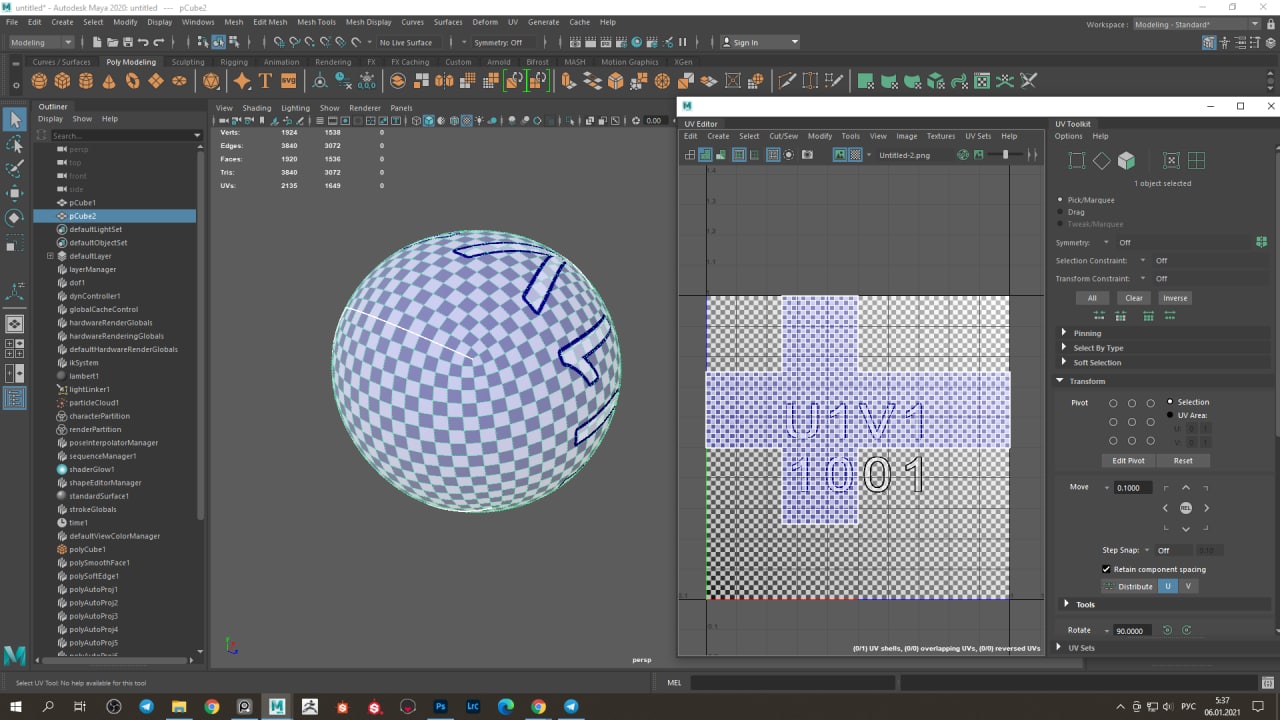Open the Modeling menu set dropdown

coord(40,42)
